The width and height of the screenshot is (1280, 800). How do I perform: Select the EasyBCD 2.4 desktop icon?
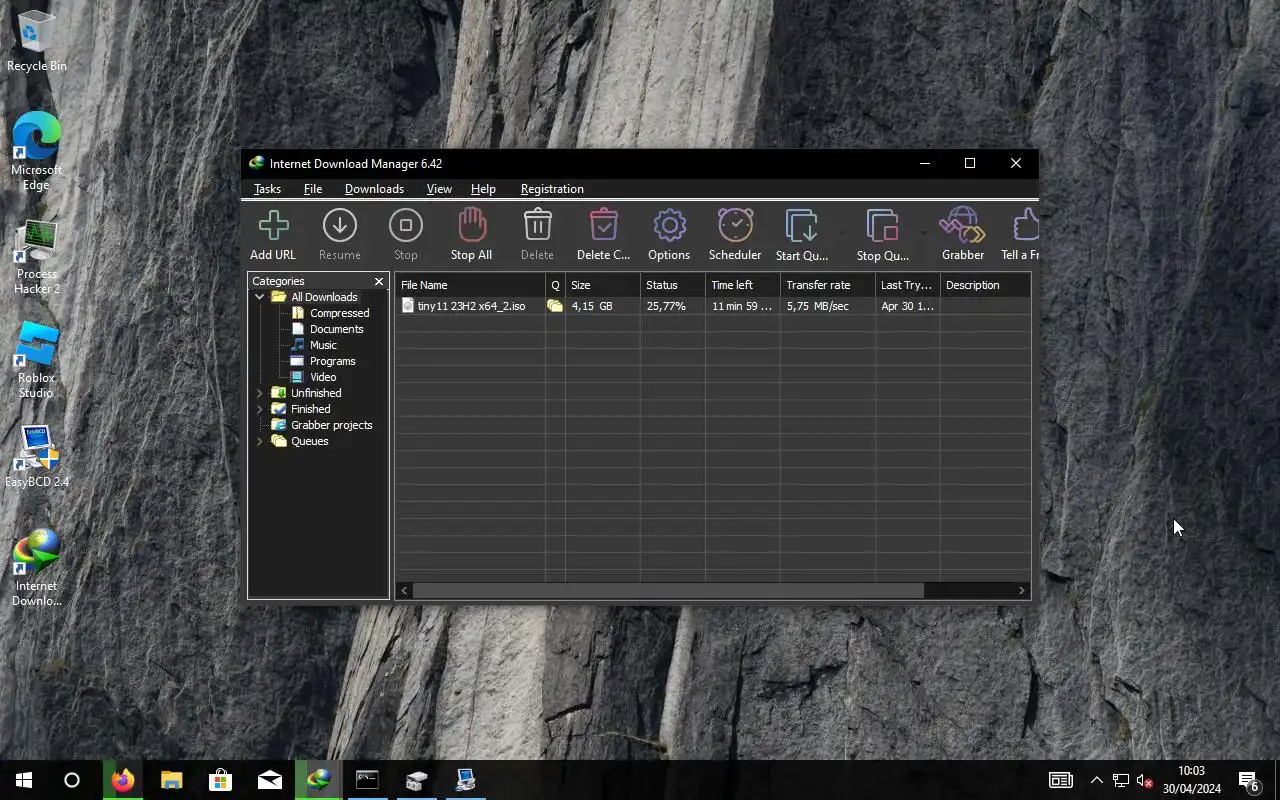37,457
